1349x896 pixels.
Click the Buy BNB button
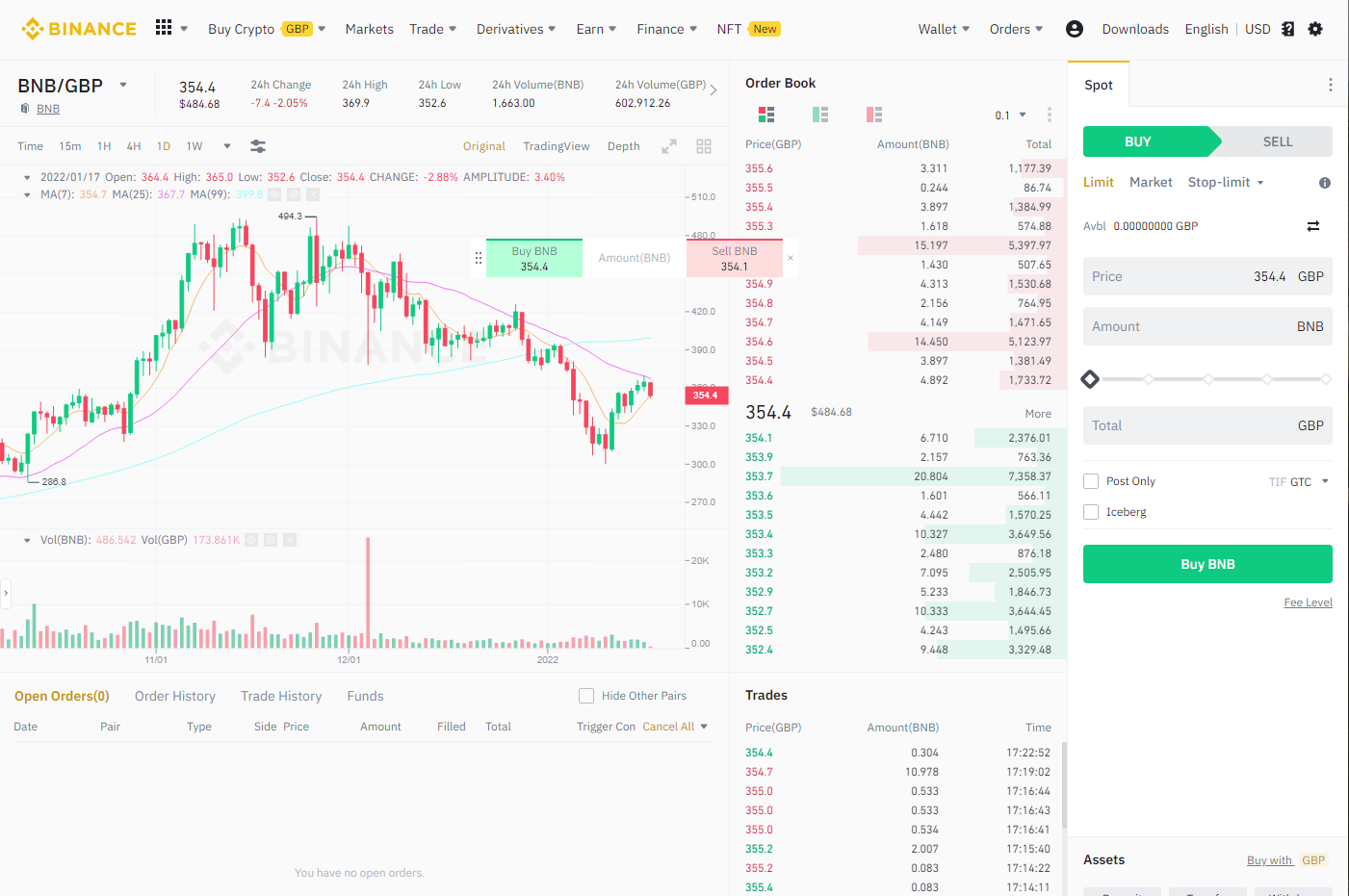[1207, 563]
